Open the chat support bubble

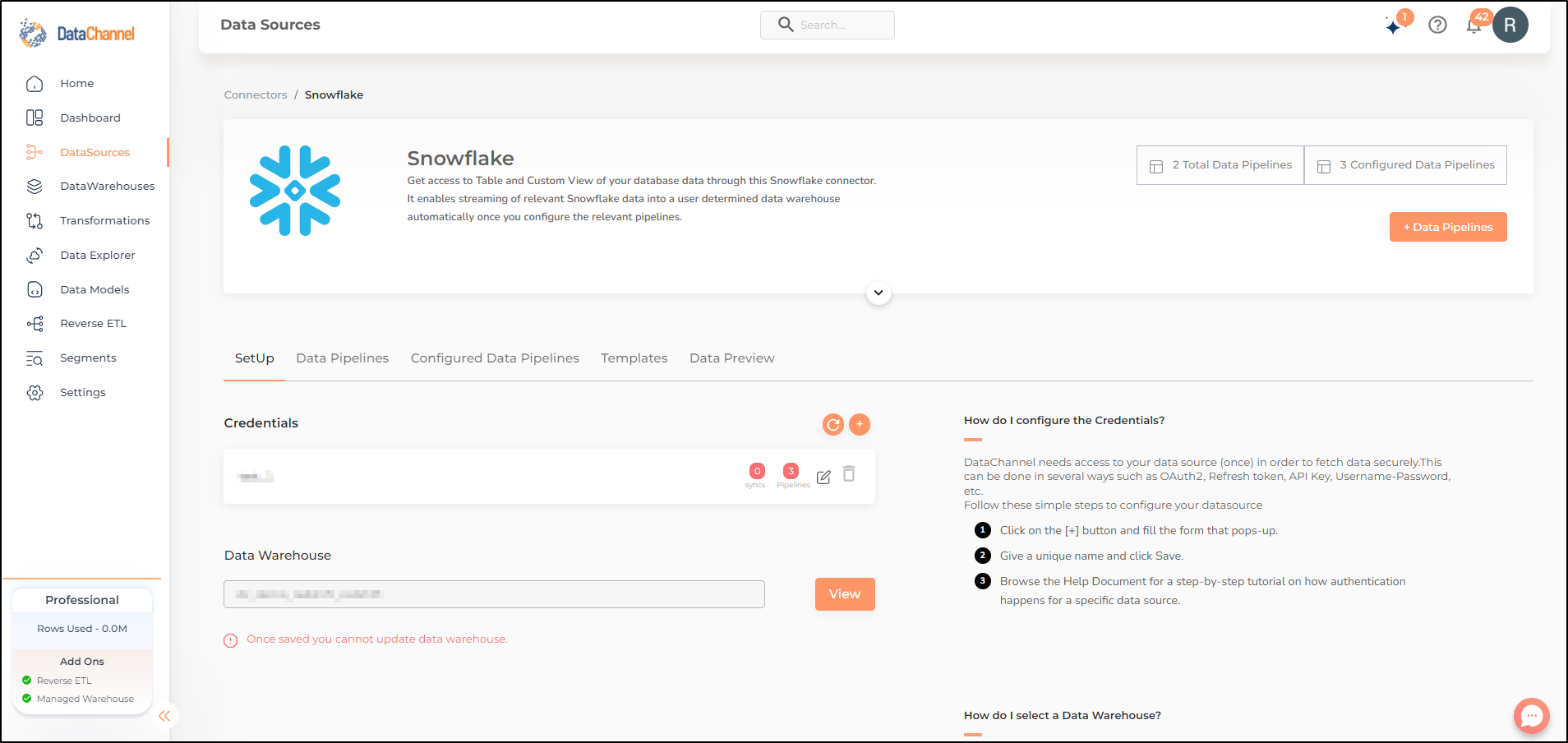coord(1532,716)
